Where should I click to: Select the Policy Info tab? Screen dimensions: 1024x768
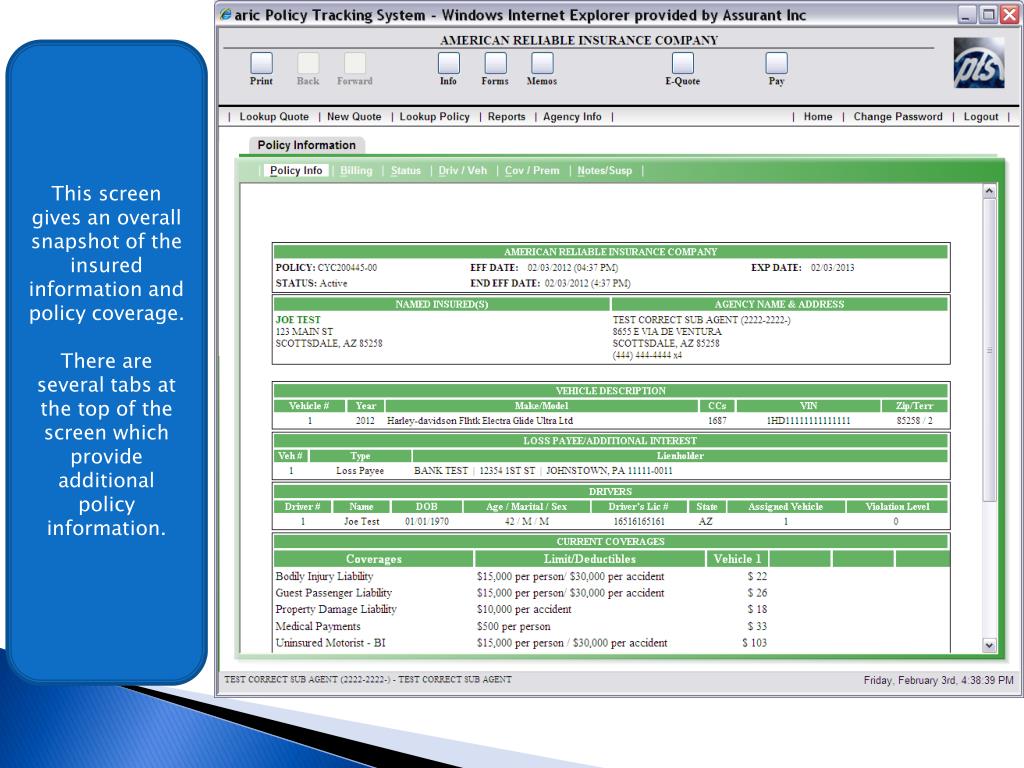296,170
